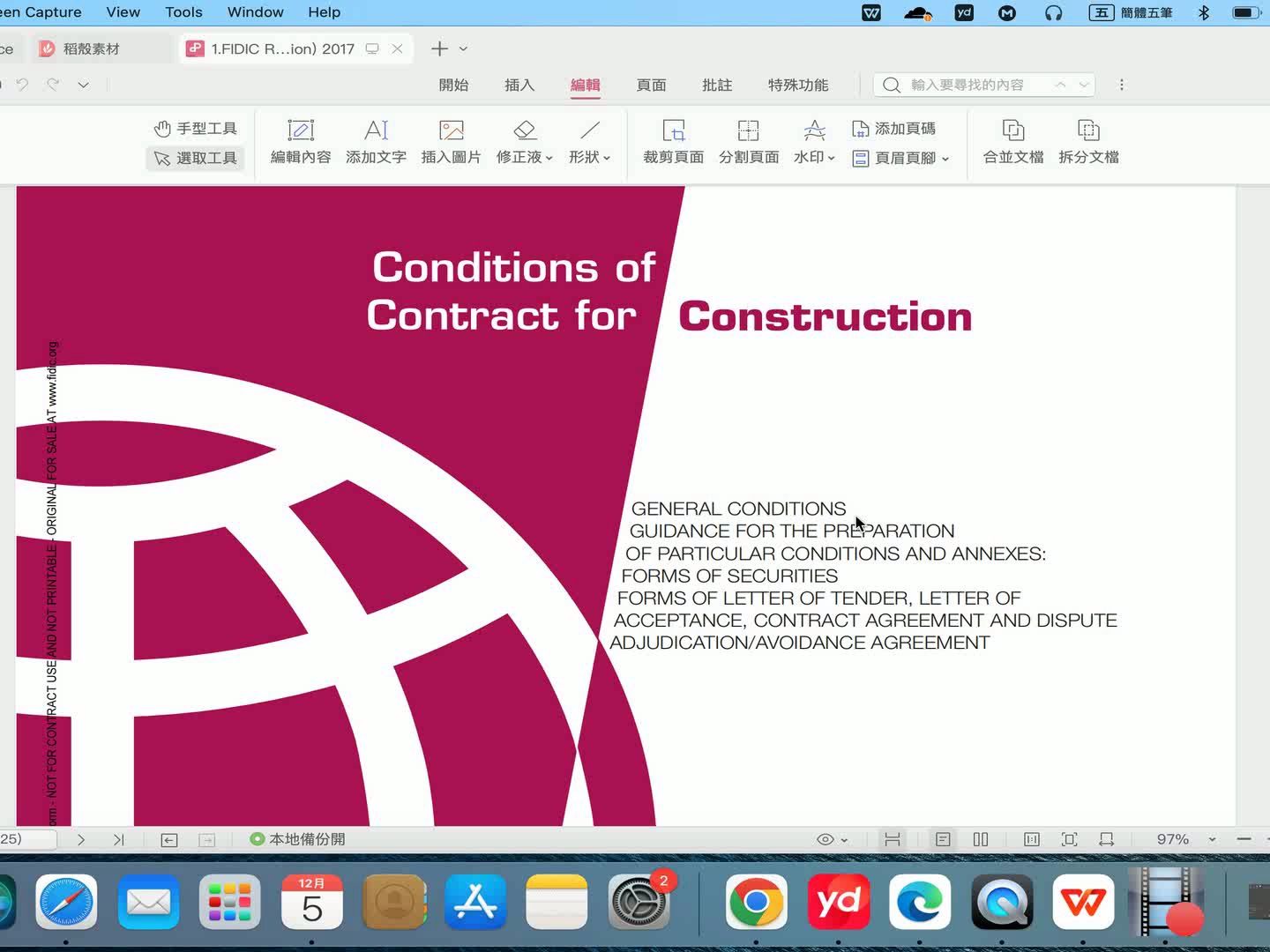Open the Annotation (批註) ribbon tab

coord(717,85)
